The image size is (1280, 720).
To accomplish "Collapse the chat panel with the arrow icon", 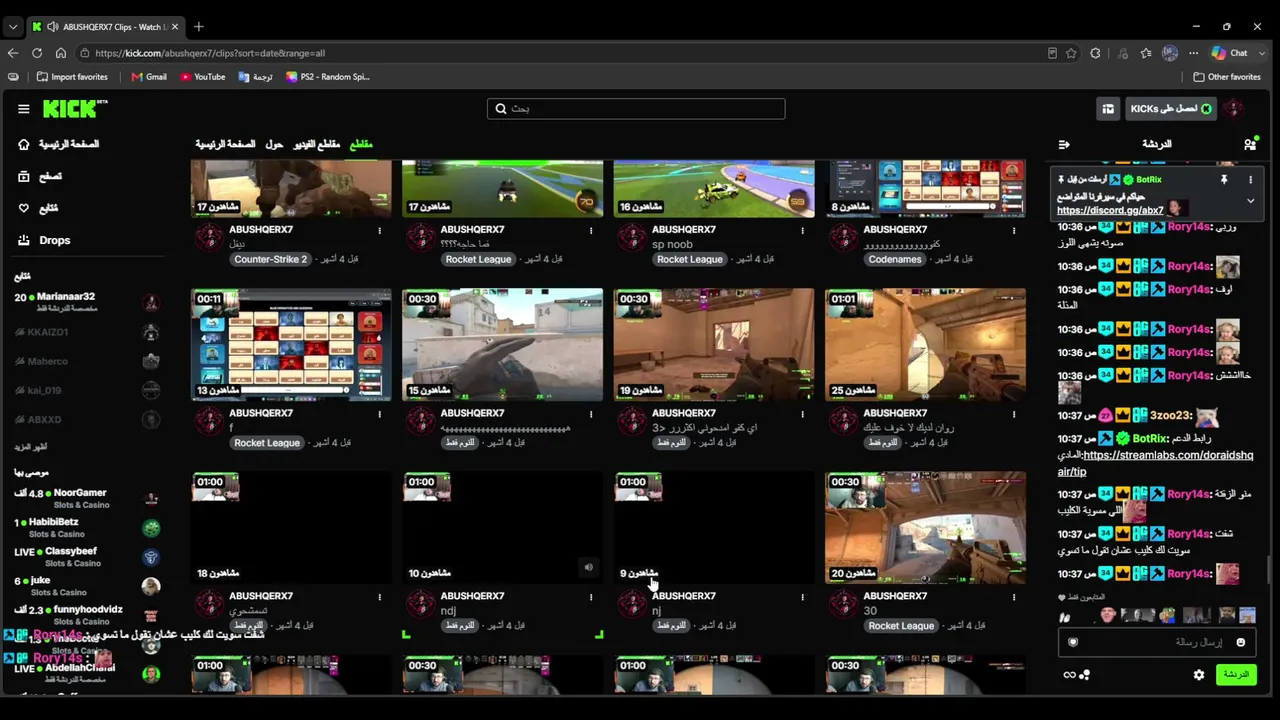I will coord(1064,144).
